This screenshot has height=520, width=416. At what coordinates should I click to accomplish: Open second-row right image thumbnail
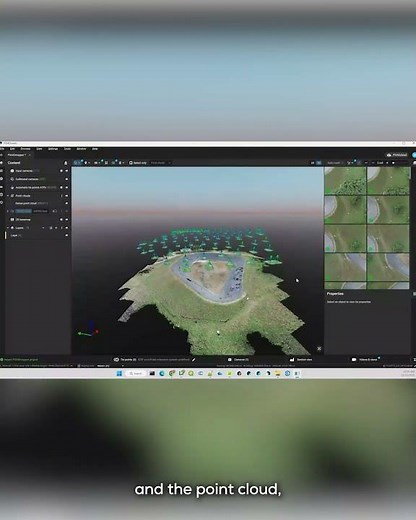388,209
